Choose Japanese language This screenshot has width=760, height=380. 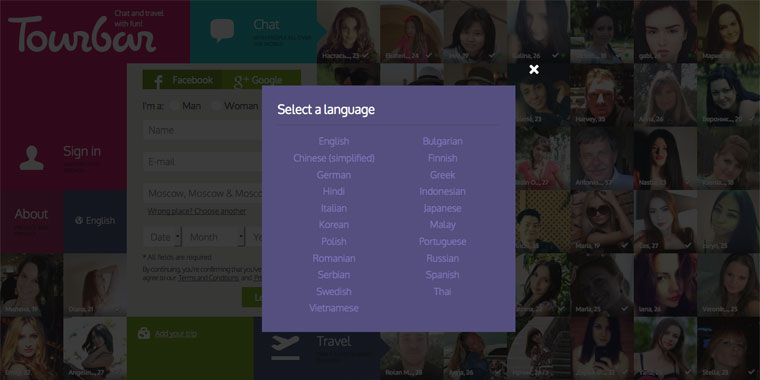coord(442,208)
